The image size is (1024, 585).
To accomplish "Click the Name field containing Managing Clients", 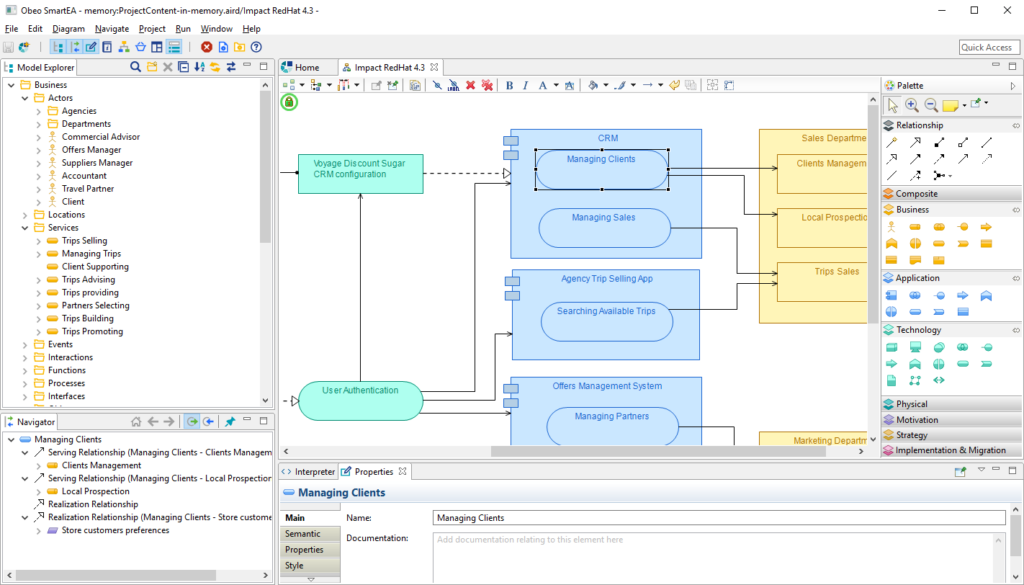I will pos(718,518).
